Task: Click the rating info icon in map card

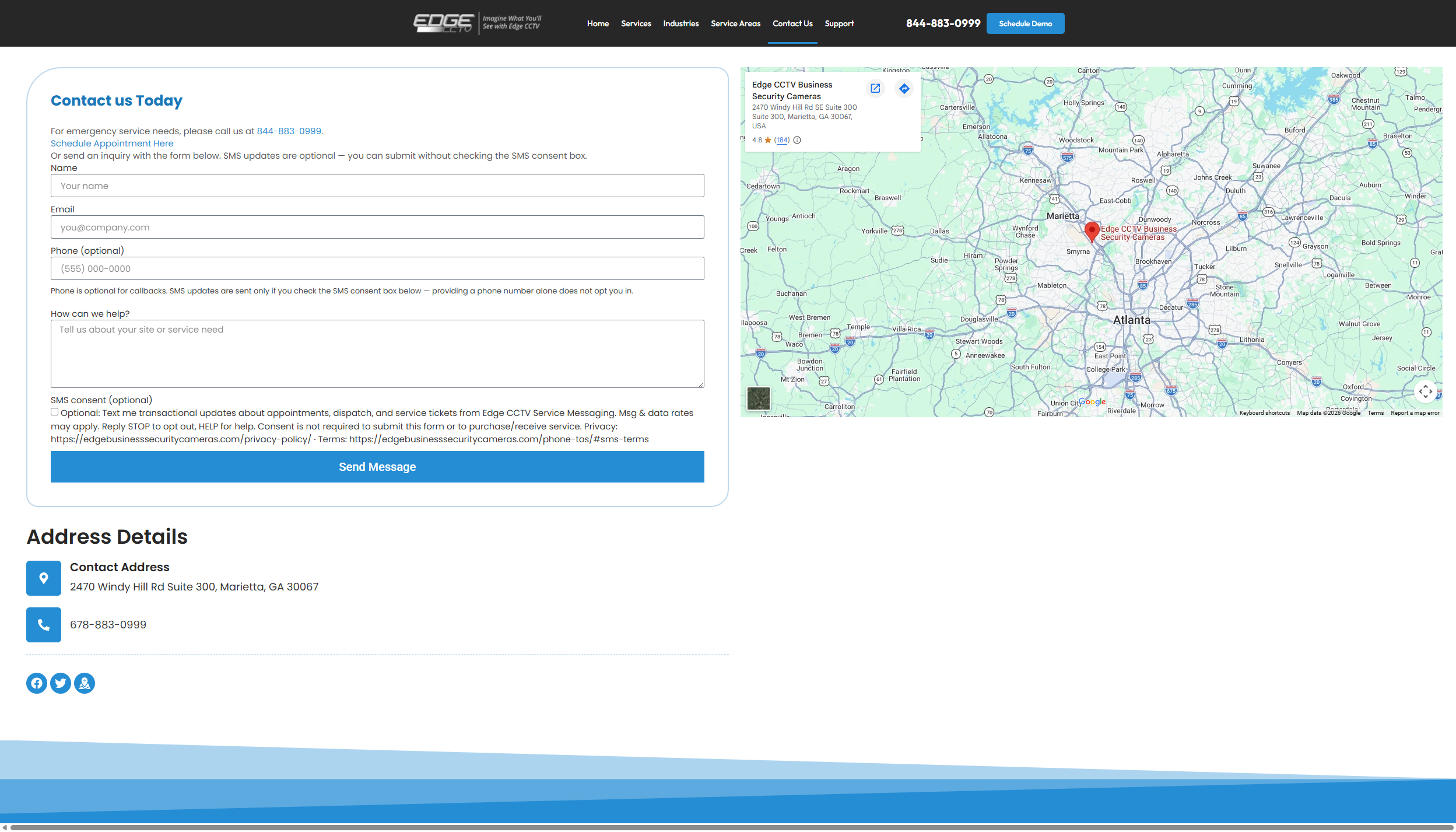Action: [797, 140]
